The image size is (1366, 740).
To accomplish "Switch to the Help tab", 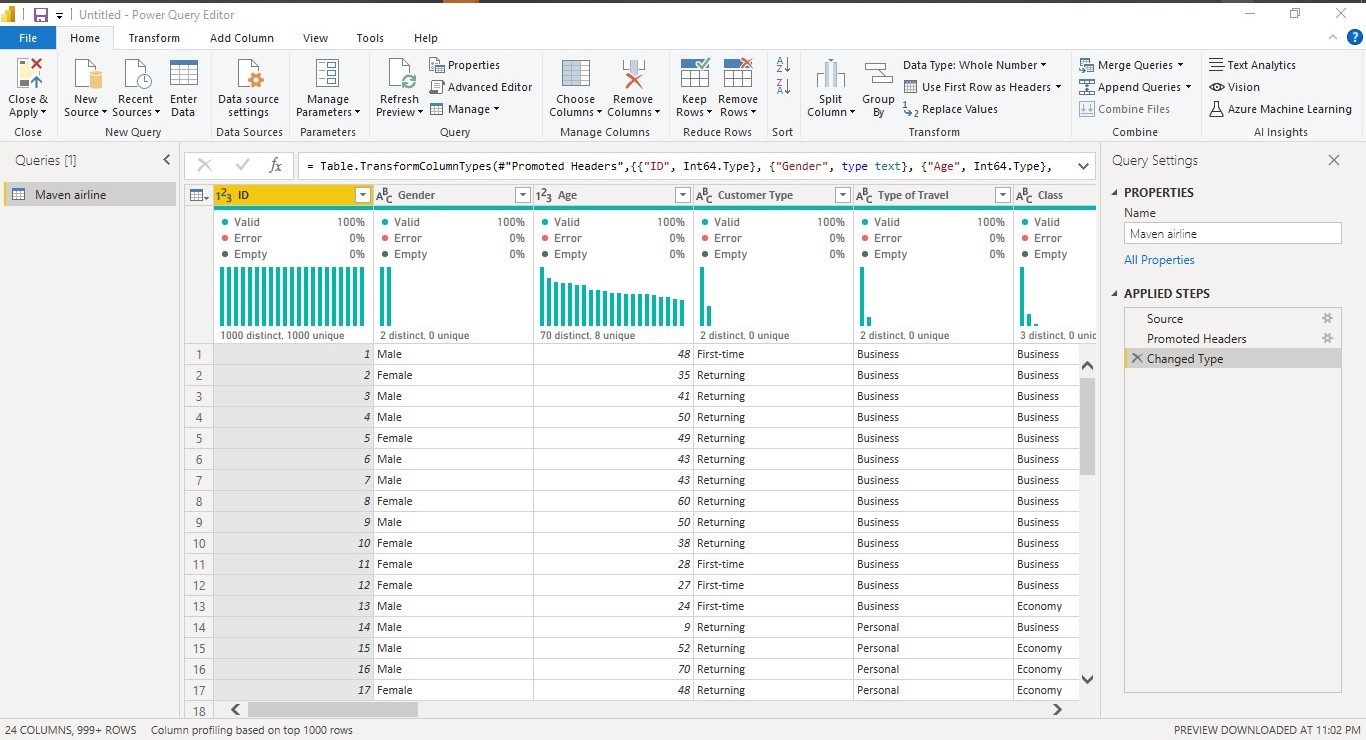I will [x=426, y=38].
